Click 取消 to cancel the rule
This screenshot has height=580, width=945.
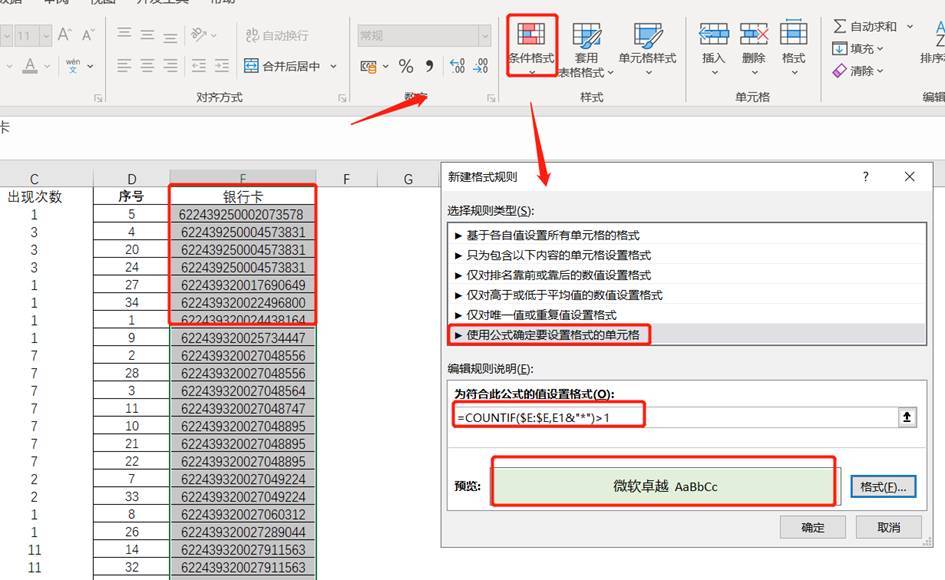click(888, 527)
